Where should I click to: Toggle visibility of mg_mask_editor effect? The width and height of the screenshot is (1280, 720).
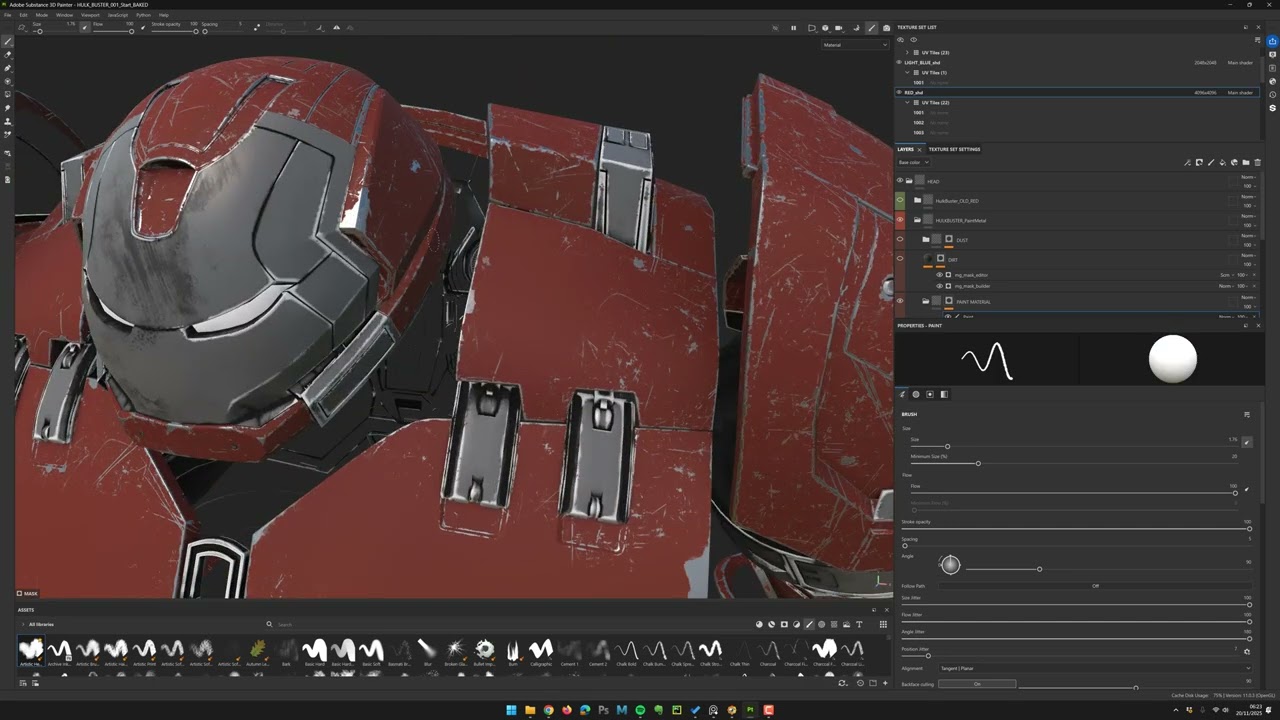point(939,274)
